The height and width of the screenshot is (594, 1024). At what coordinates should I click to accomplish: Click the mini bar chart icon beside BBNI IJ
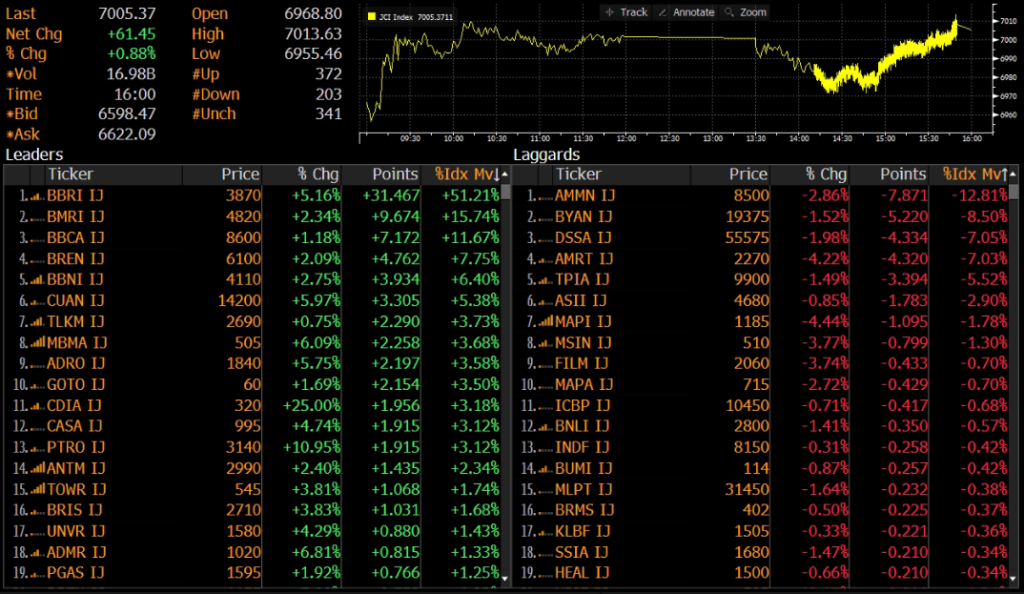pyautogui.click(x=37, y=279)
